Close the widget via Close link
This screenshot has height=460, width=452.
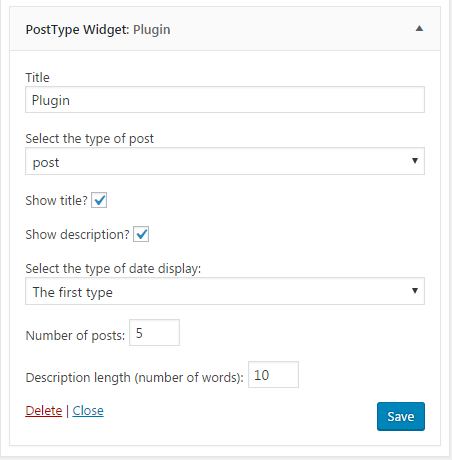(88, 411)
